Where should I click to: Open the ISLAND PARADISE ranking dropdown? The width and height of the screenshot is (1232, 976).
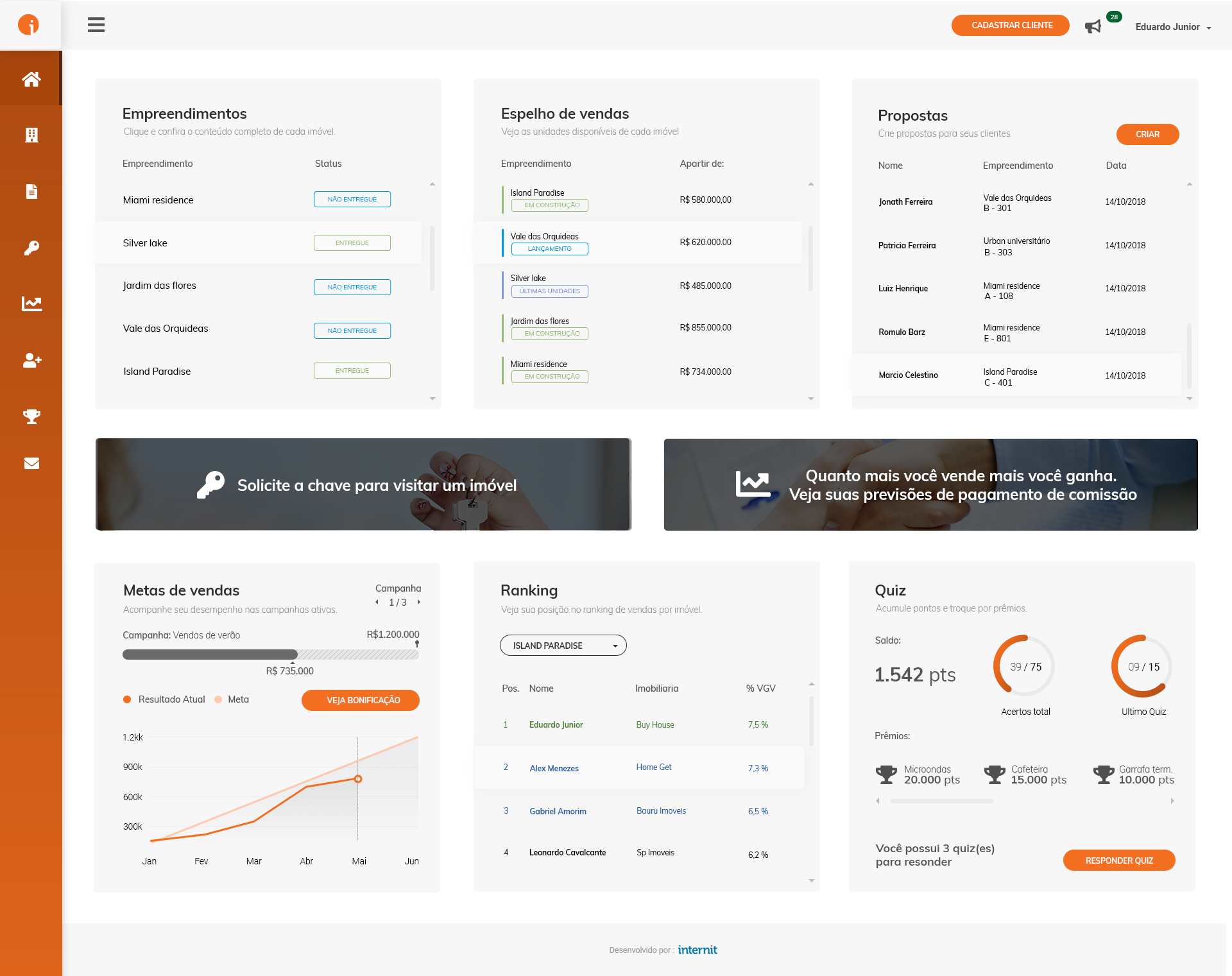coord(563,646)
